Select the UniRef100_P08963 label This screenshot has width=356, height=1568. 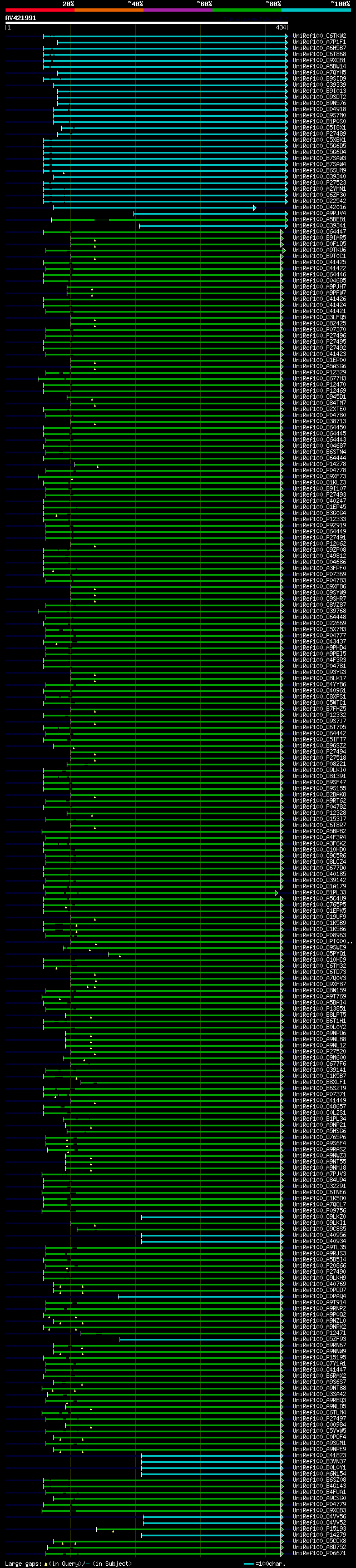[319, 935]
